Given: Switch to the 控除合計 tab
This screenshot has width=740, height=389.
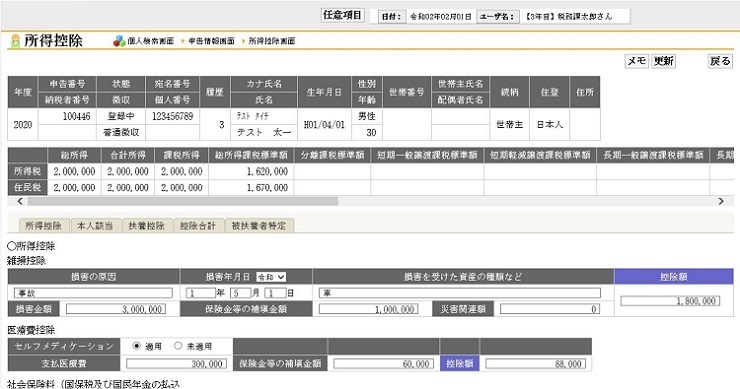Looking at the screenshot, I should point(198,226).
